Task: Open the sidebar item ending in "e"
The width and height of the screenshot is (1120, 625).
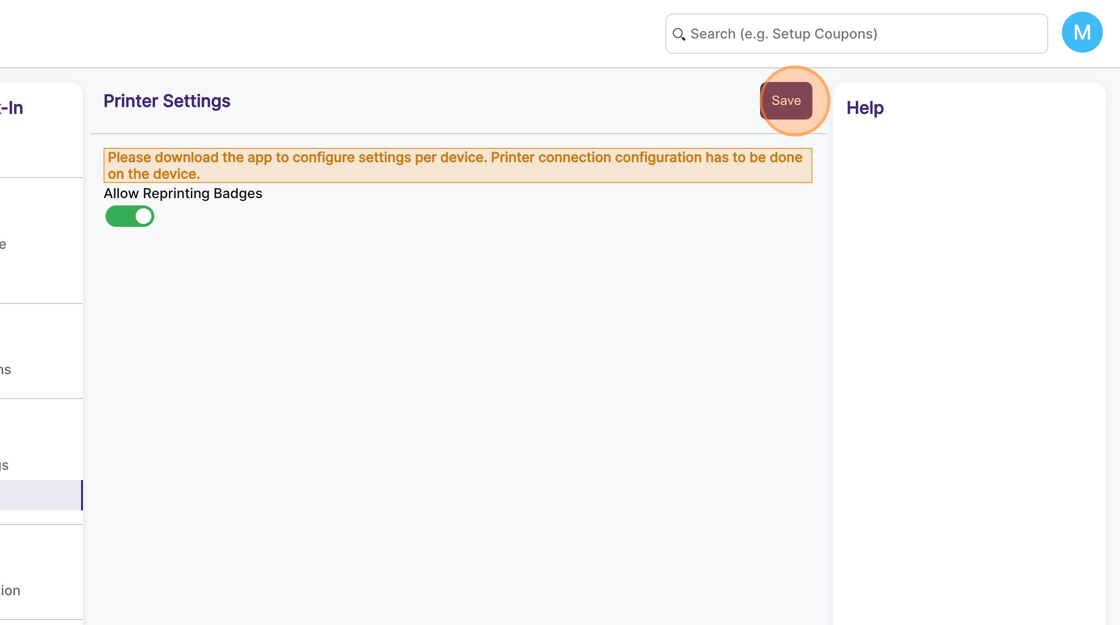Action: (4, 244)
